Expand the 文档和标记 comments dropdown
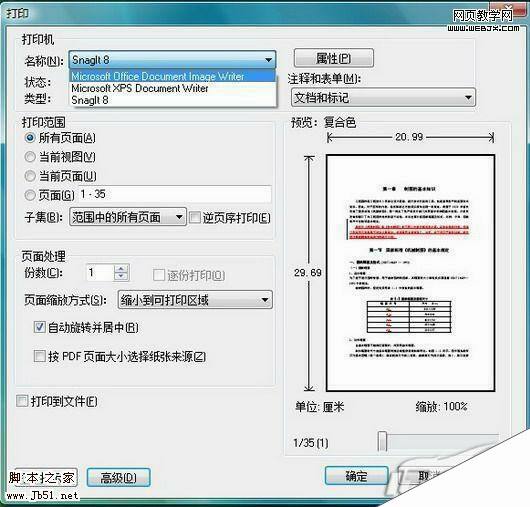This screenshot has width=530, height=507. (x=383, y=98)
